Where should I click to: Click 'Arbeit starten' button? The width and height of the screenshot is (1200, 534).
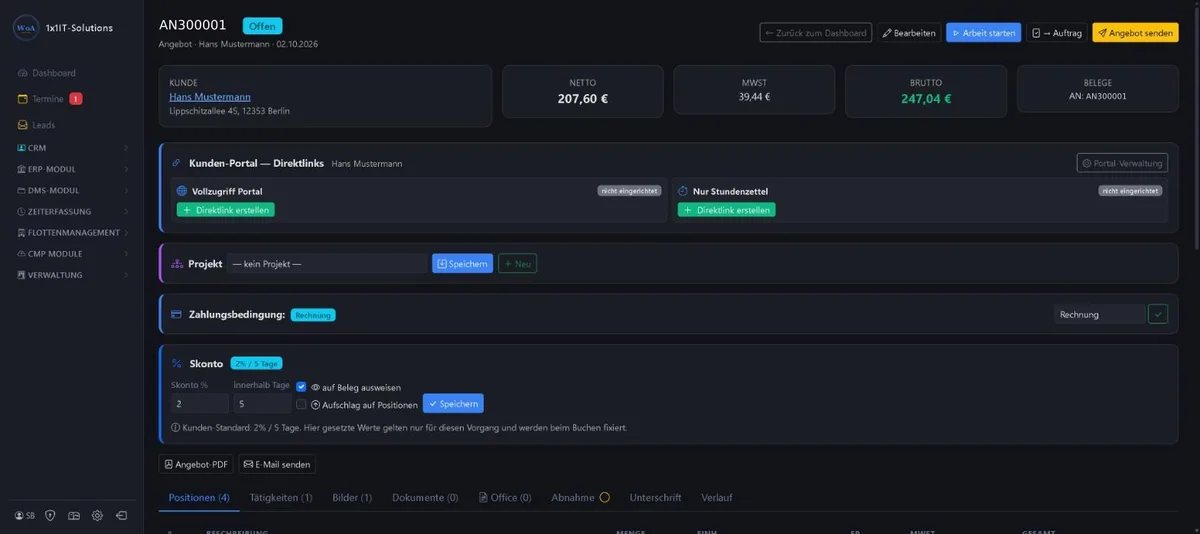pyautogui.click(x=984, y=33)
